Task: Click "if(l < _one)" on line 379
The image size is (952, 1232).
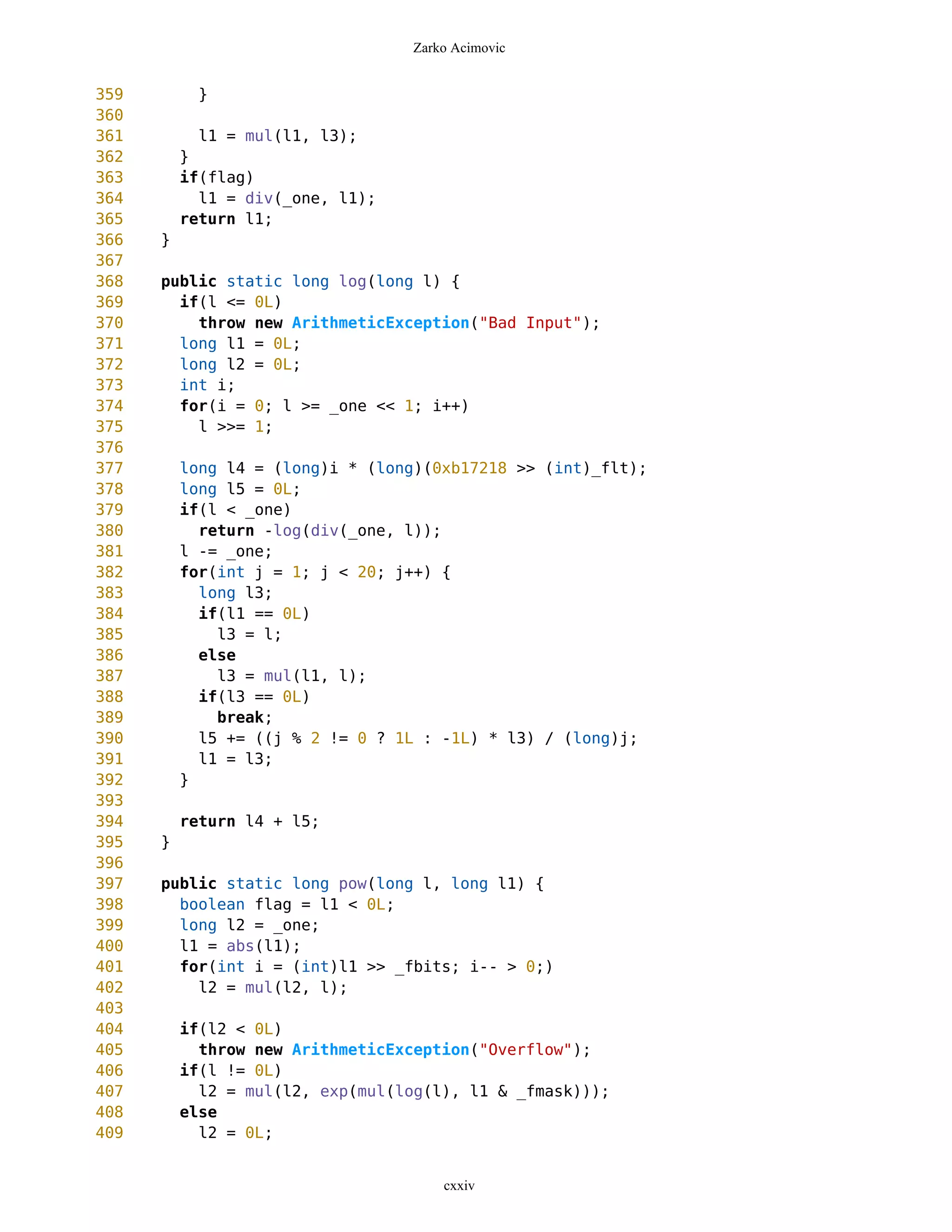Action: [235, 510]
